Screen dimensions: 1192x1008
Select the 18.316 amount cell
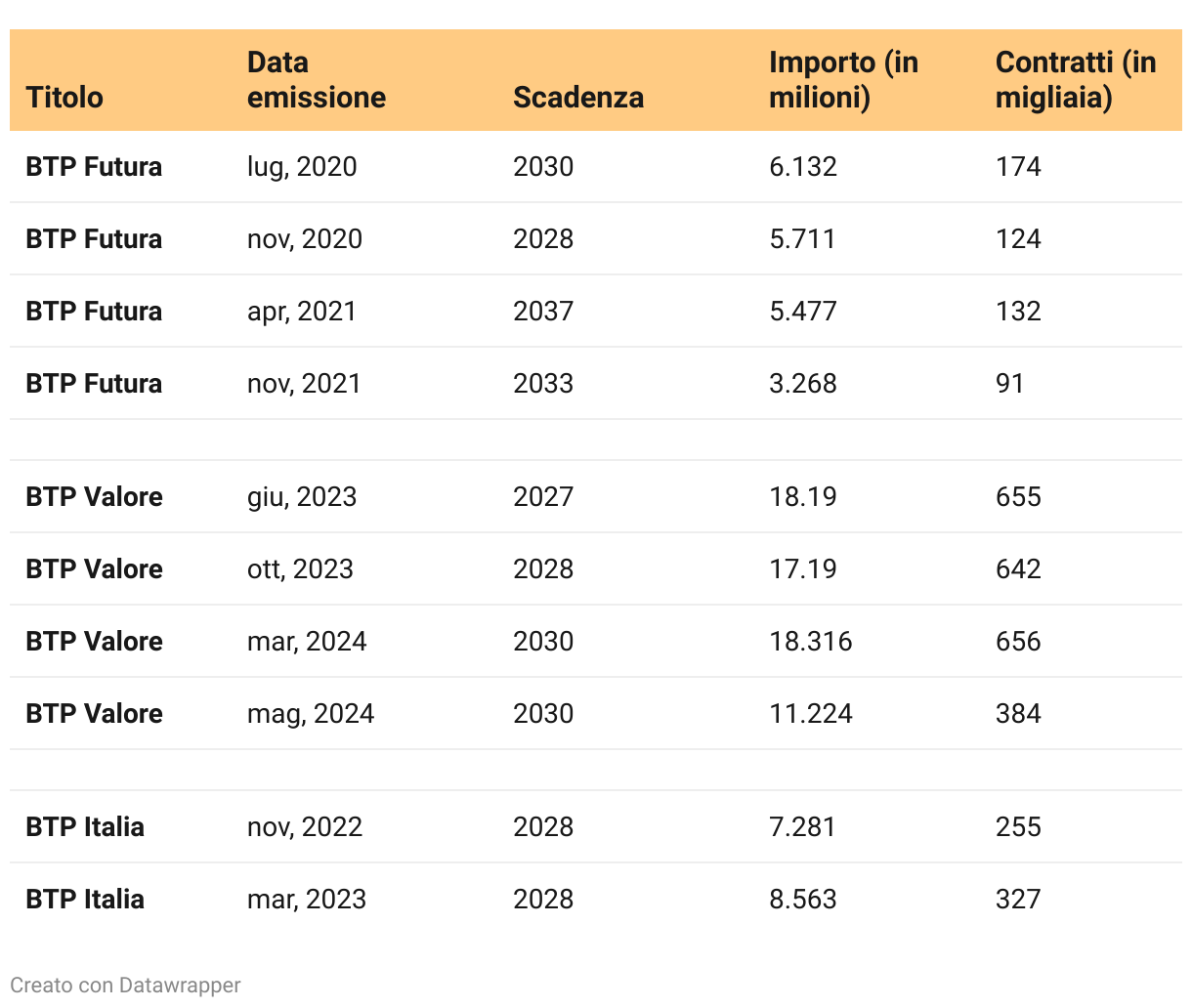[810, 642]
